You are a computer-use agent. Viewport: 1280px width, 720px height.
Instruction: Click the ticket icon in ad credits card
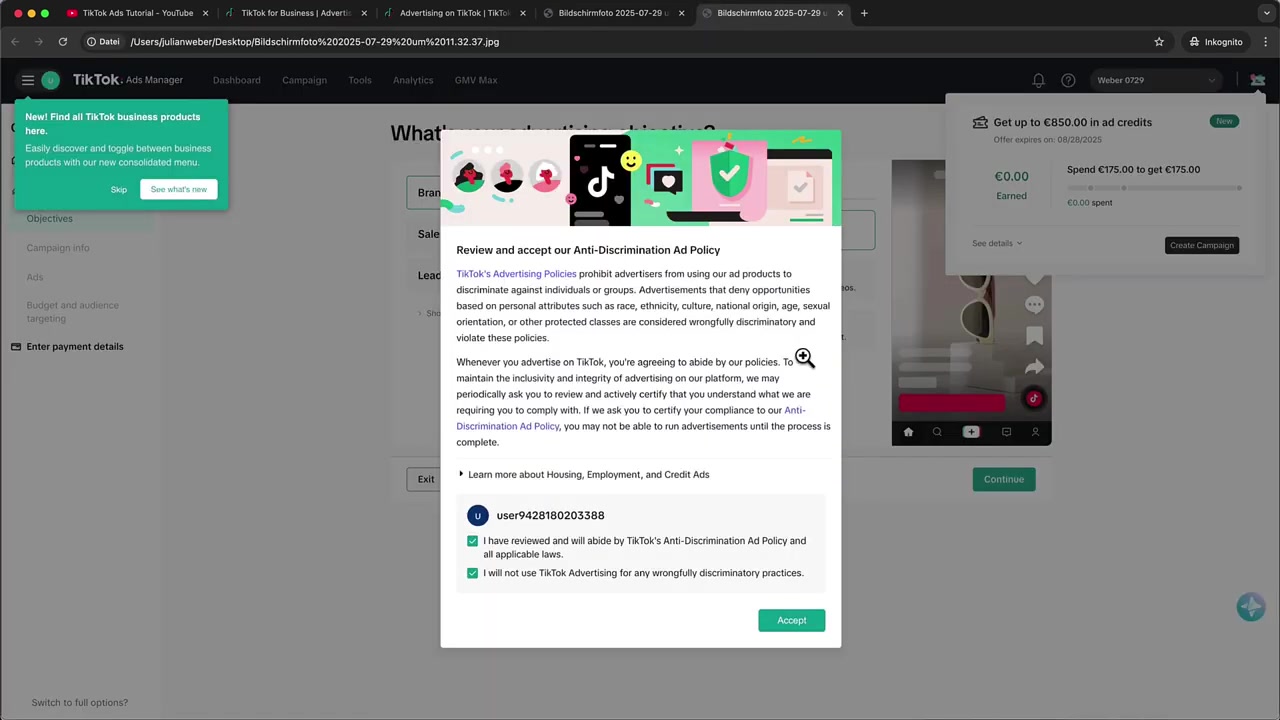(x=980, y=122)
